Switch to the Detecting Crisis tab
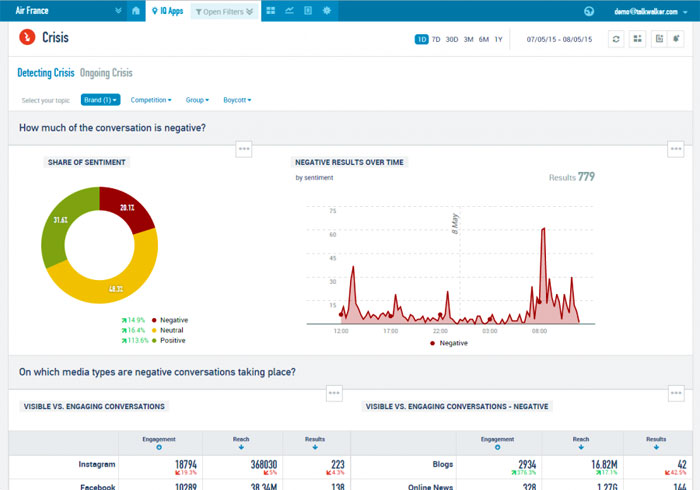 (x=46, y=73)
